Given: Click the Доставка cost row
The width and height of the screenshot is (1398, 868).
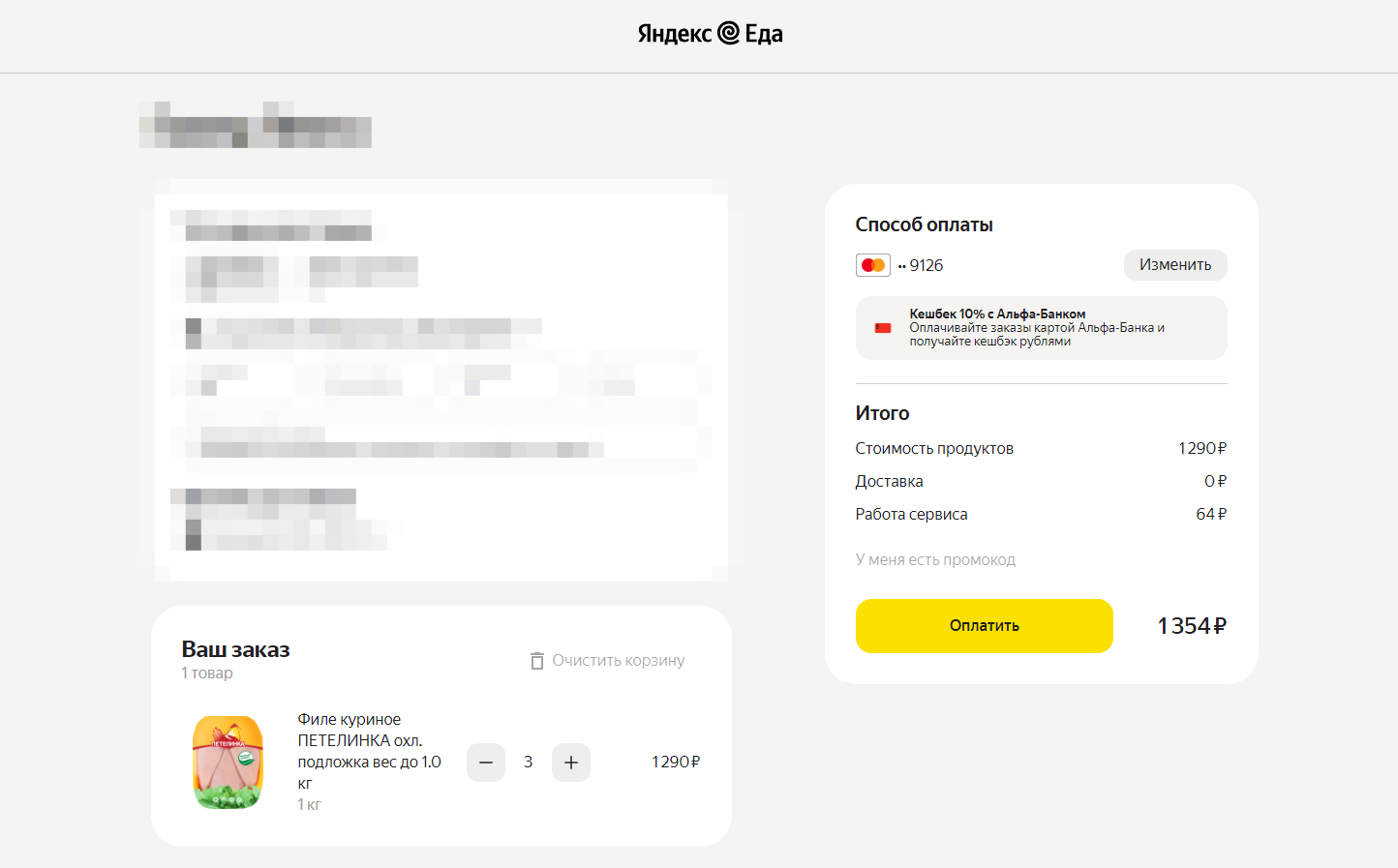Looking at the screenshot, I should (x=1042, y=482).
